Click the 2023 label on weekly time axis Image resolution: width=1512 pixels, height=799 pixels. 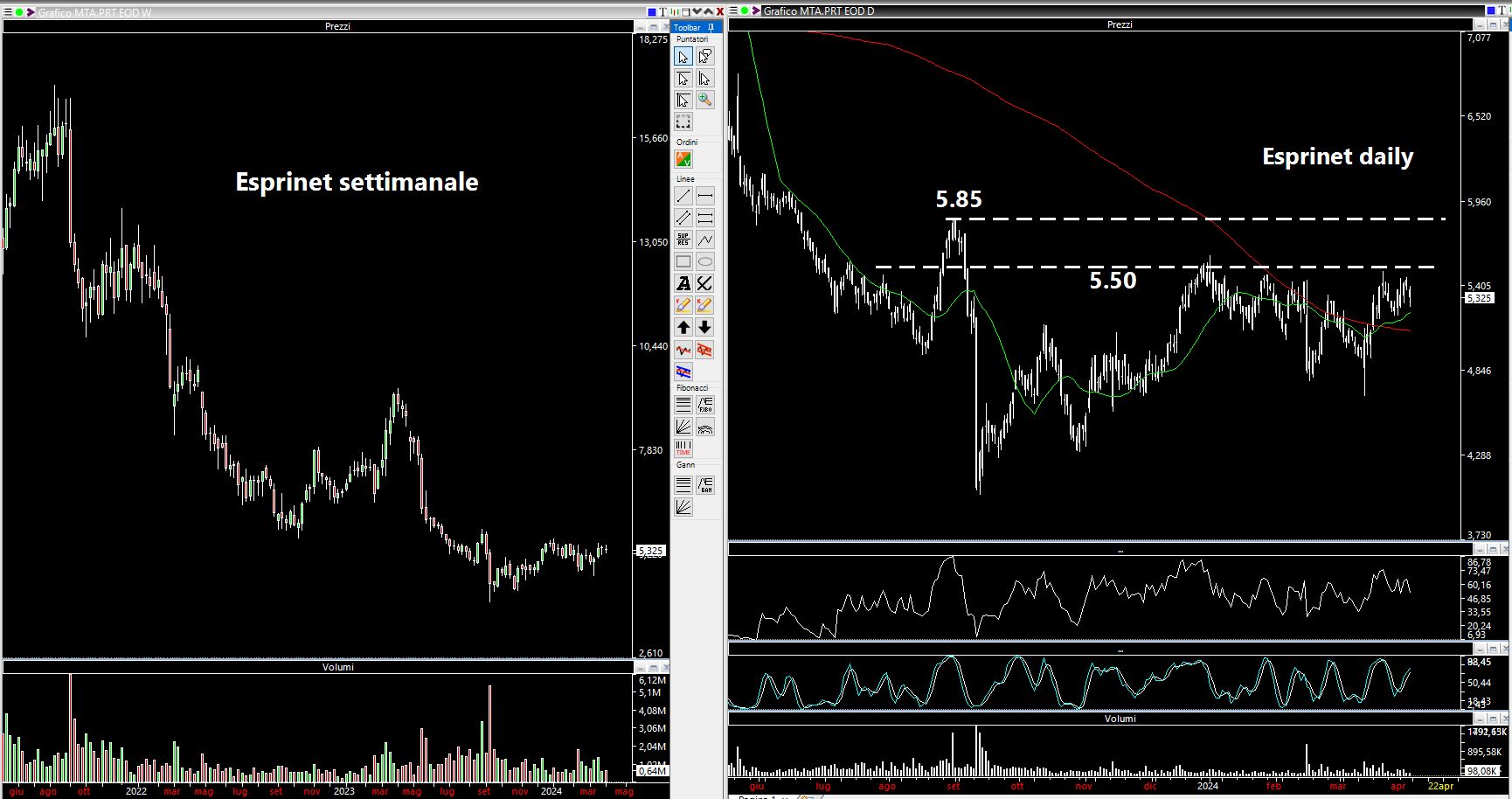click(x=344, y=791)
